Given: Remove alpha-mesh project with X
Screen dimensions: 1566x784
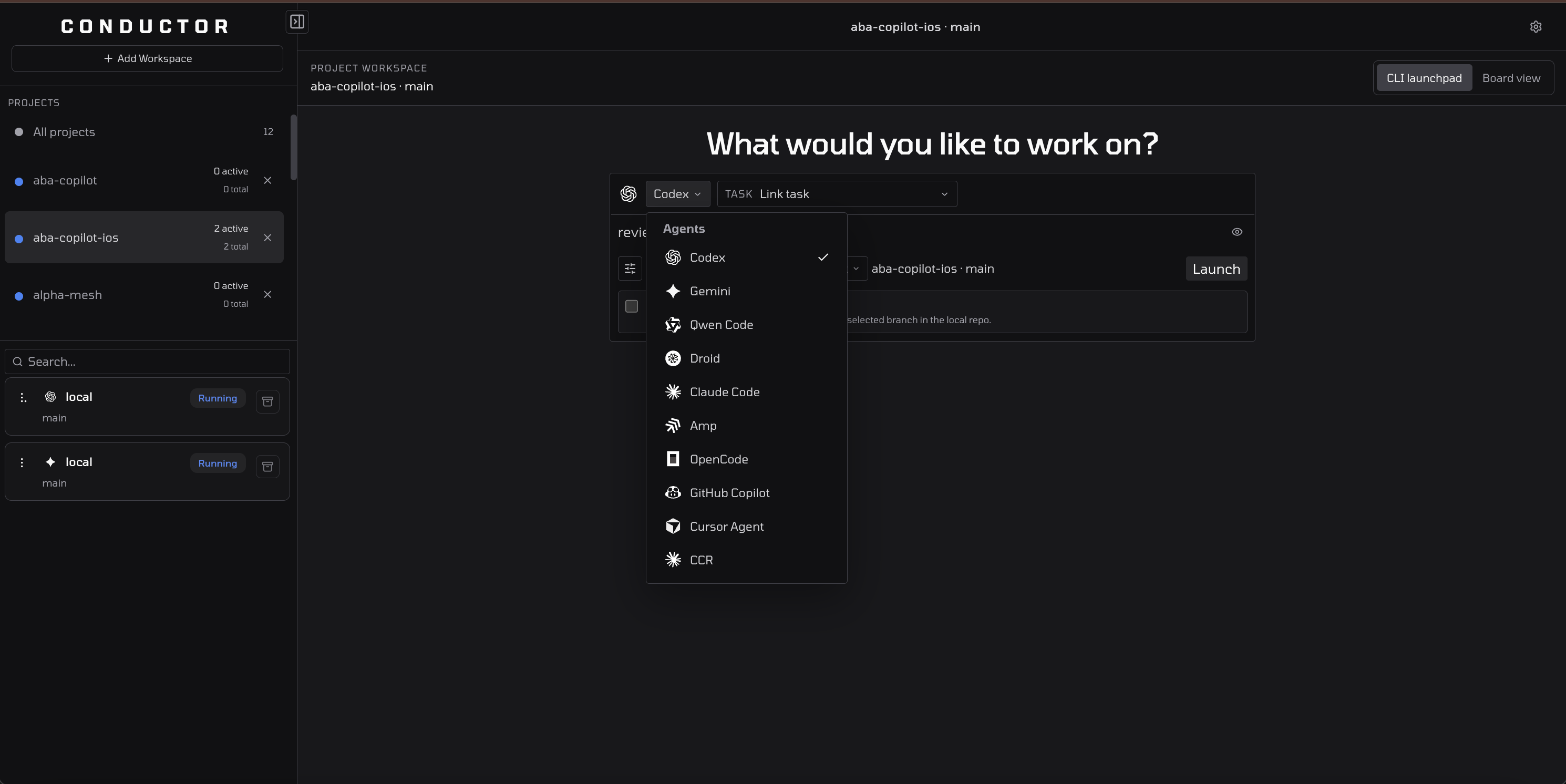Looking at the screenshot, I should [267, 295].
